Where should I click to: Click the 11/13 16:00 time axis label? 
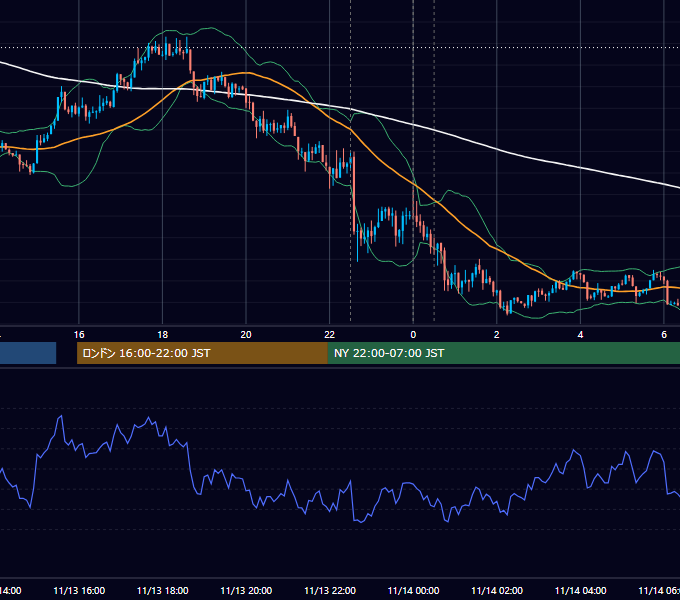click(79, 590)
